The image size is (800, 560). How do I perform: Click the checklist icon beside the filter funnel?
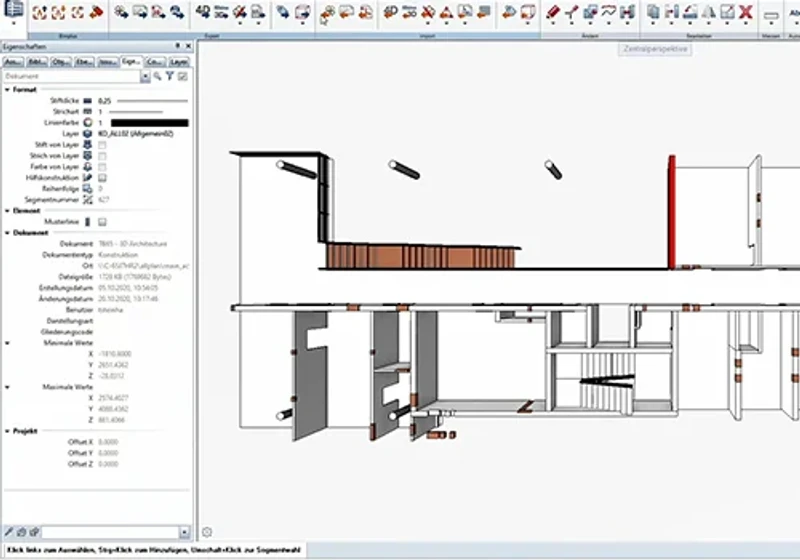tap(183, 76)
